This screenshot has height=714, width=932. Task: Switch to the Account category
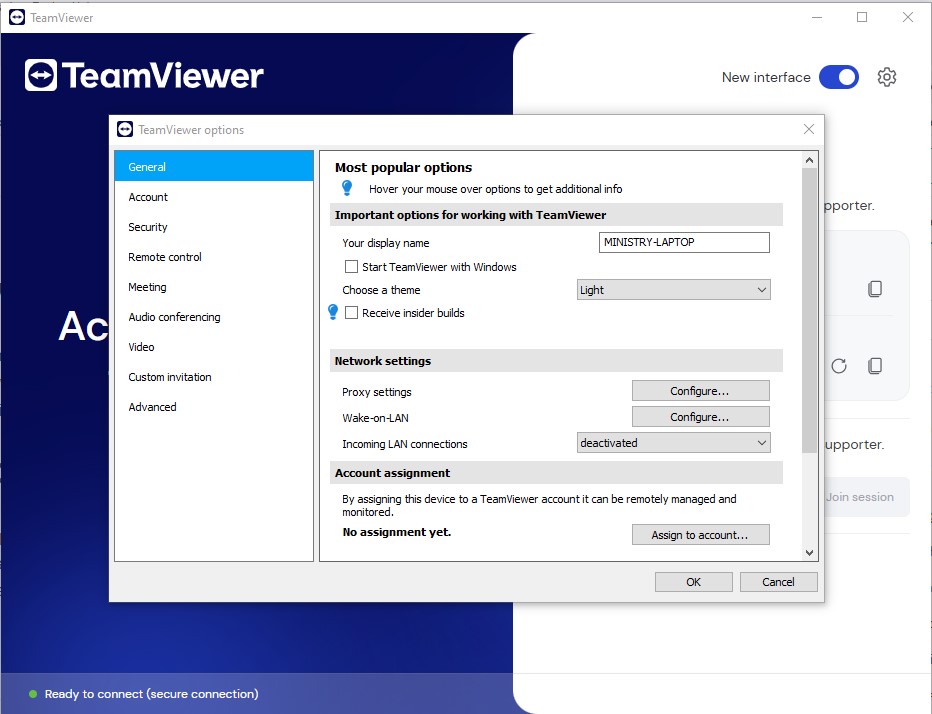[214, 197]
